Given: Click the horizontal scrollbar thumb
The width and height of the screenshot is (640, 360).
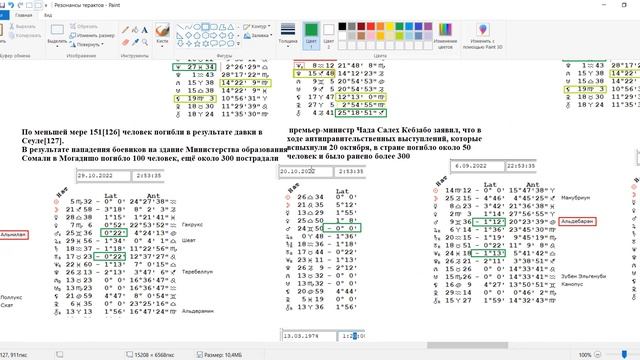Looking at the screenshot, I should (x=467, y=345).
